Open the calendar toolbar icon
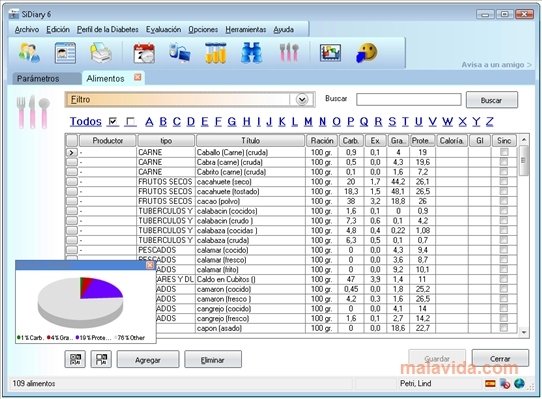 144,53
